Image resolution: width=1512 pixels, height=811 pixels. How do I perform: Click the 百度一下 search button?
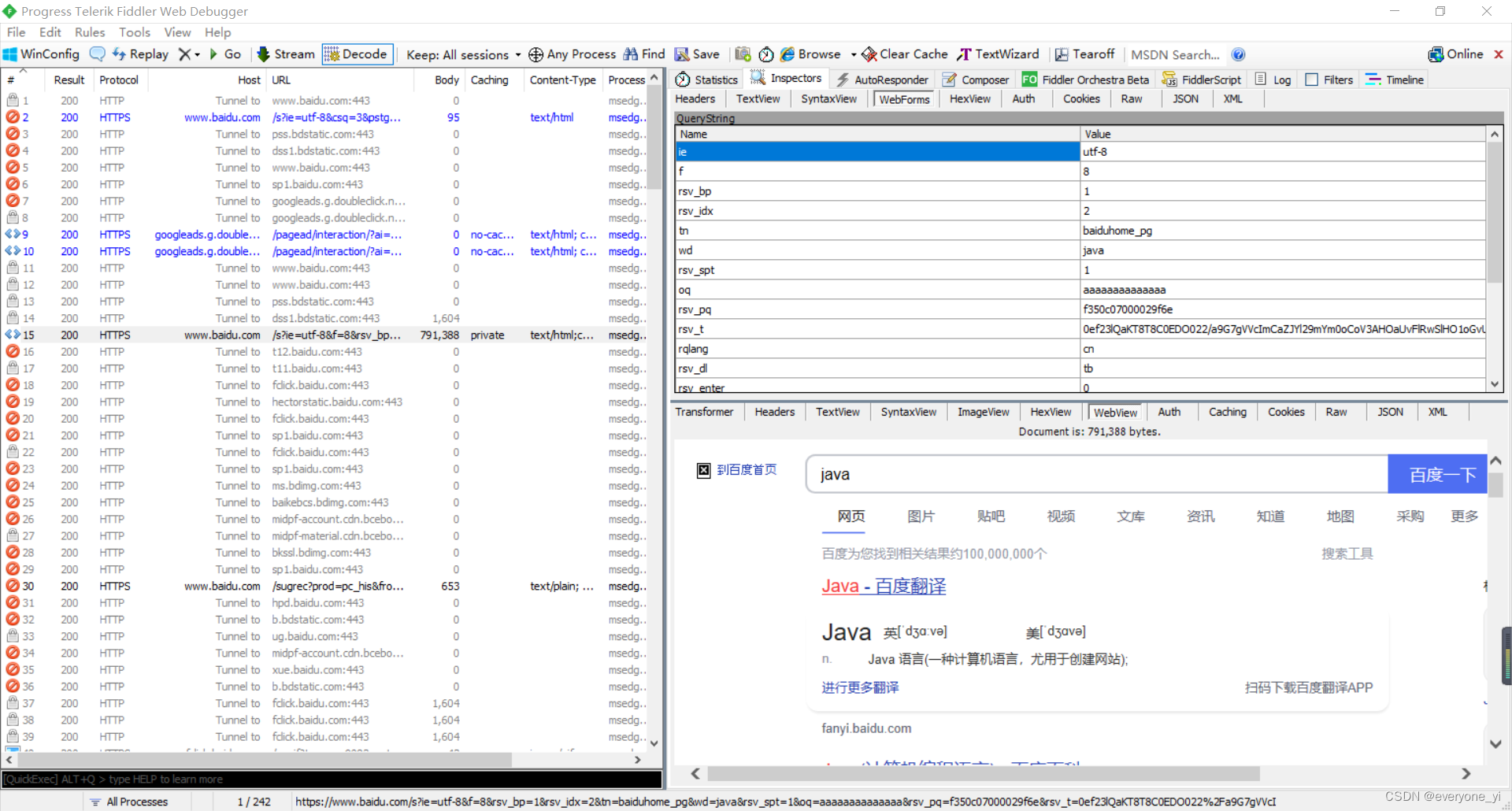(1437, 474)
